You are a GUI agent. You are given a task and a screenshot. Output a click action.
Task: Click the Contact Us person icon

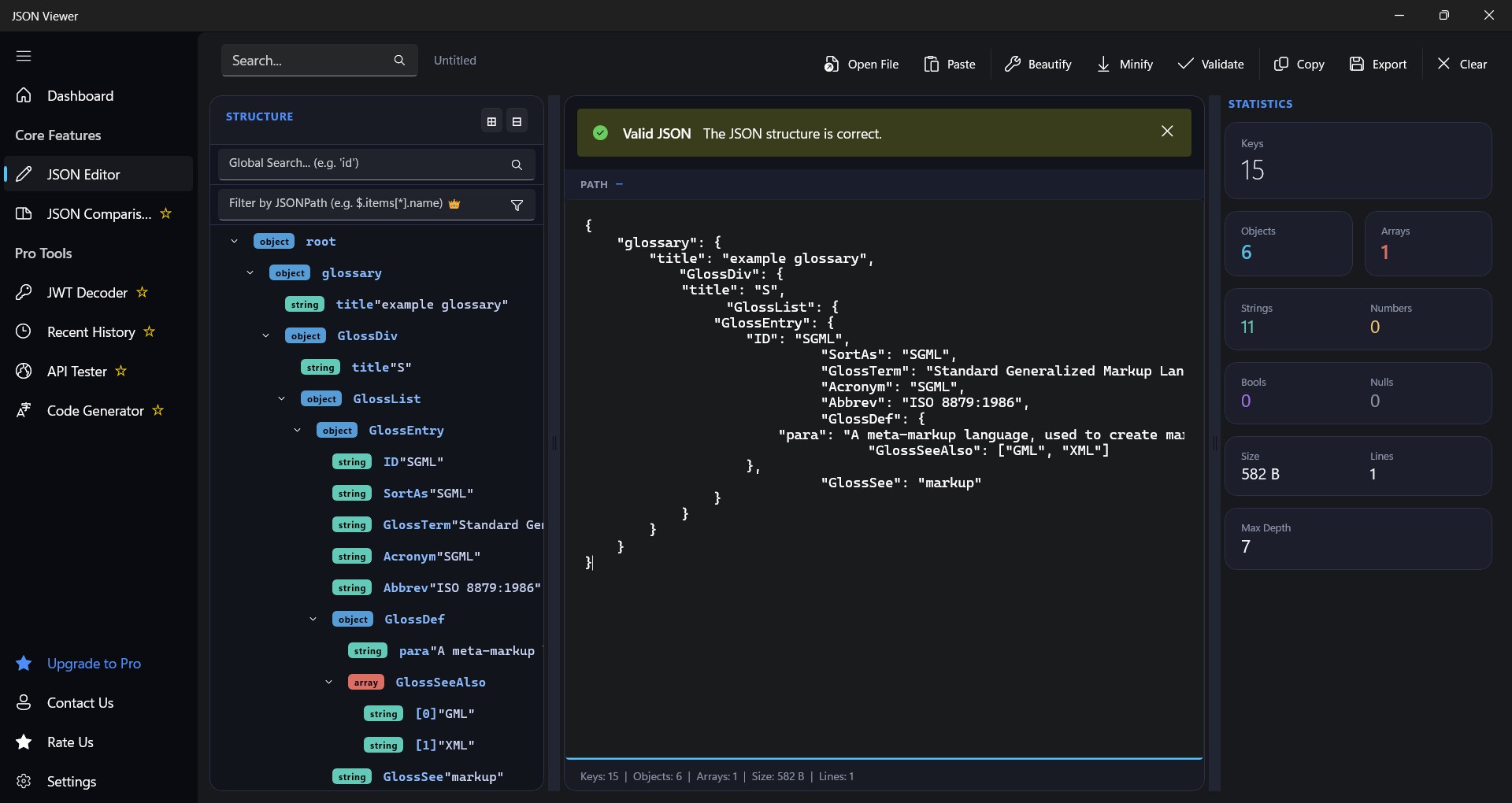pos(24,702)
